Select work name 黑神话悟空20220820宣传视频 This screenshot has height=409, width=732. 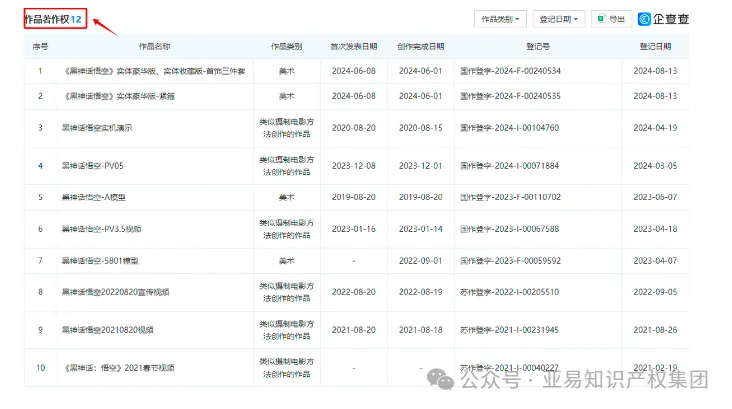[x=115, y=292]
